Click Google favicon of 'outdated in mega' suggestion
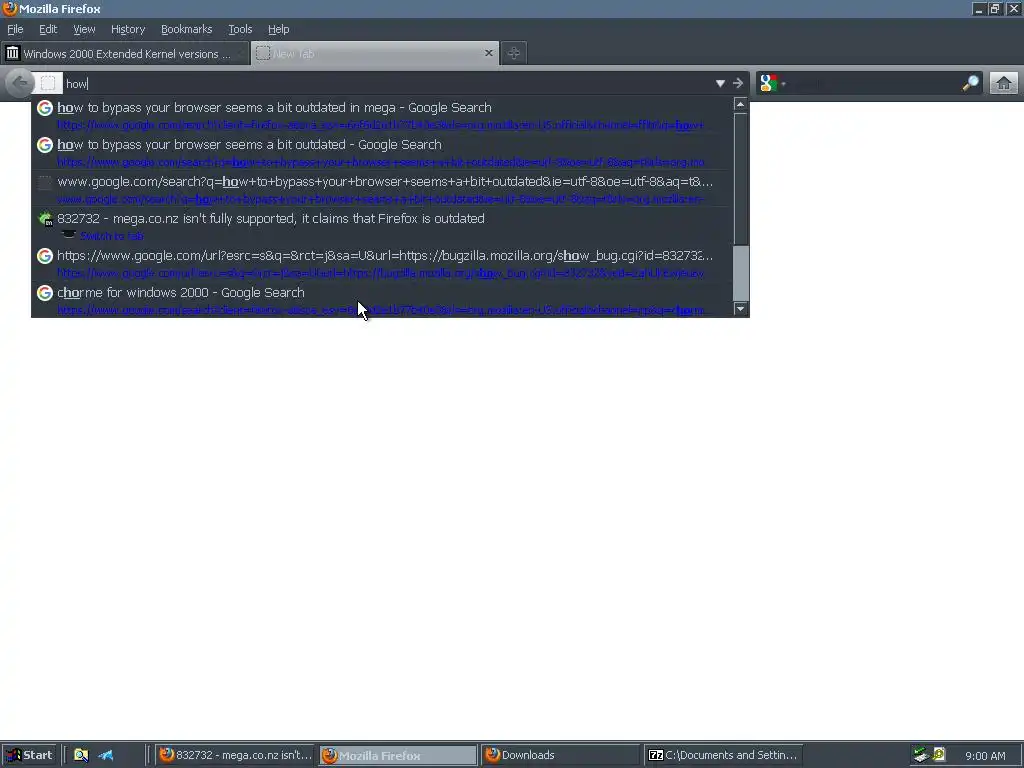Viewport: 1024px width, 768px height. pyautogui.click(x=44, y=108)
